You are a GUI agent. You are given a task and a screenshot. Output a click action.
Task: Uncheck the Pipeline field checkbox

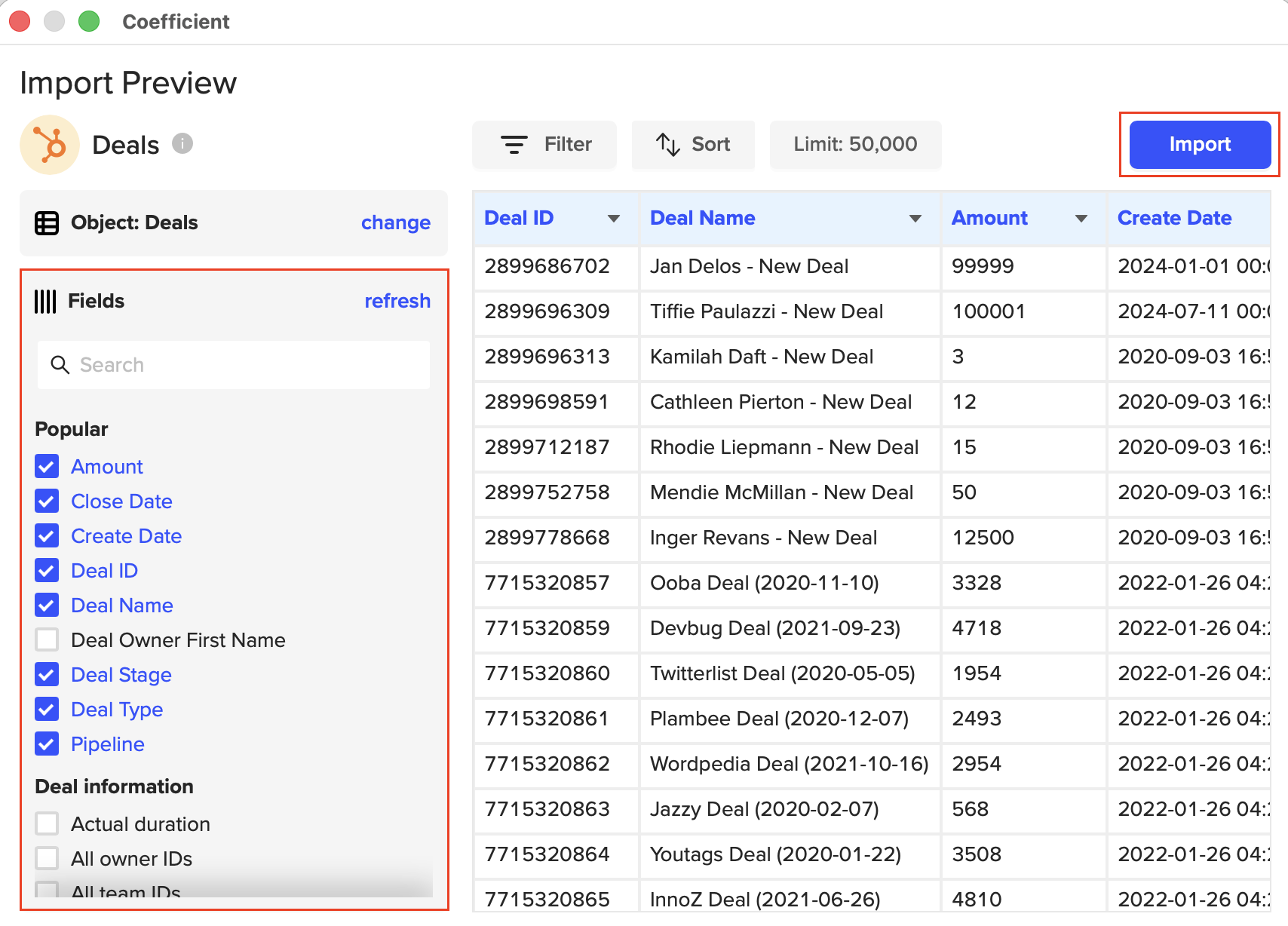(x=47, y=744)
